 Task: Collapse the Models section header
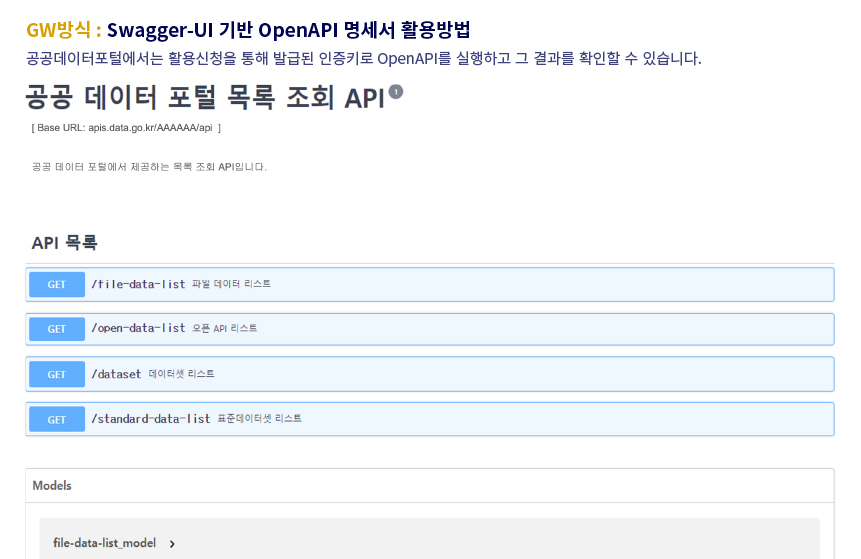pyautogui.click(x=52, y=486)
